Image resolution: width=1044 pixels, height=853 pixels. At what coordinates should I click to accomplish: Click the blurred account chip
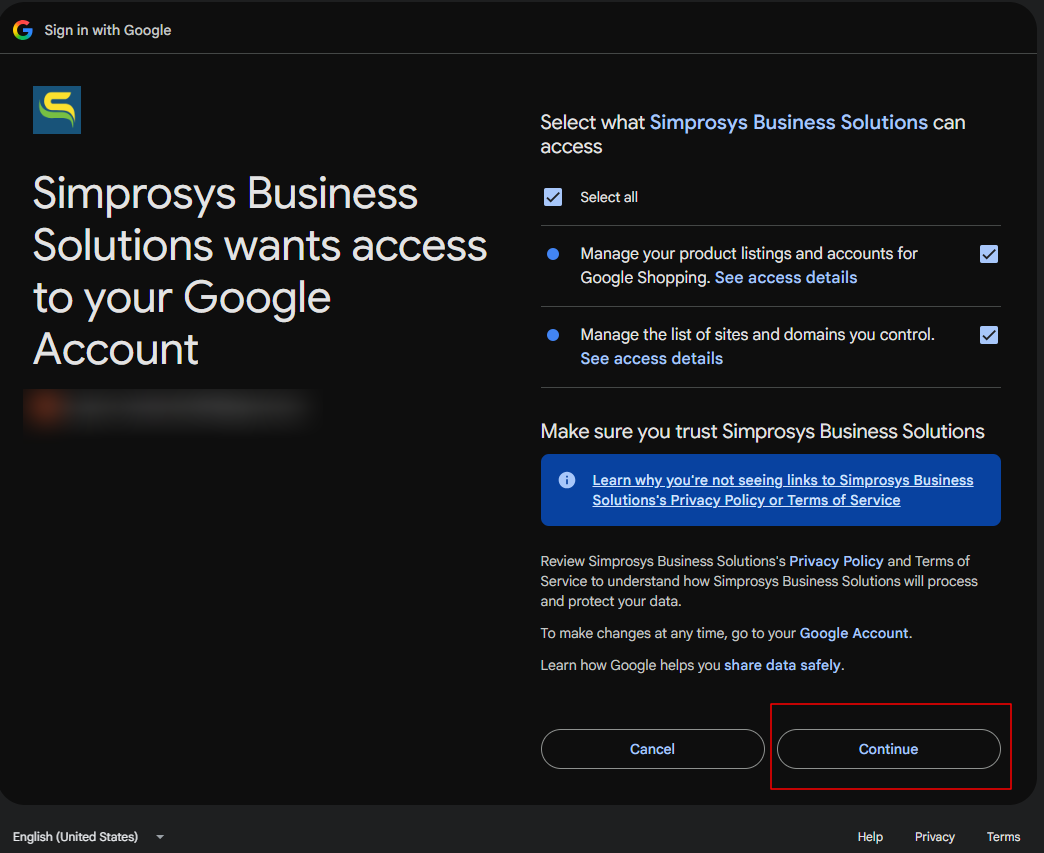coord(170,408)
